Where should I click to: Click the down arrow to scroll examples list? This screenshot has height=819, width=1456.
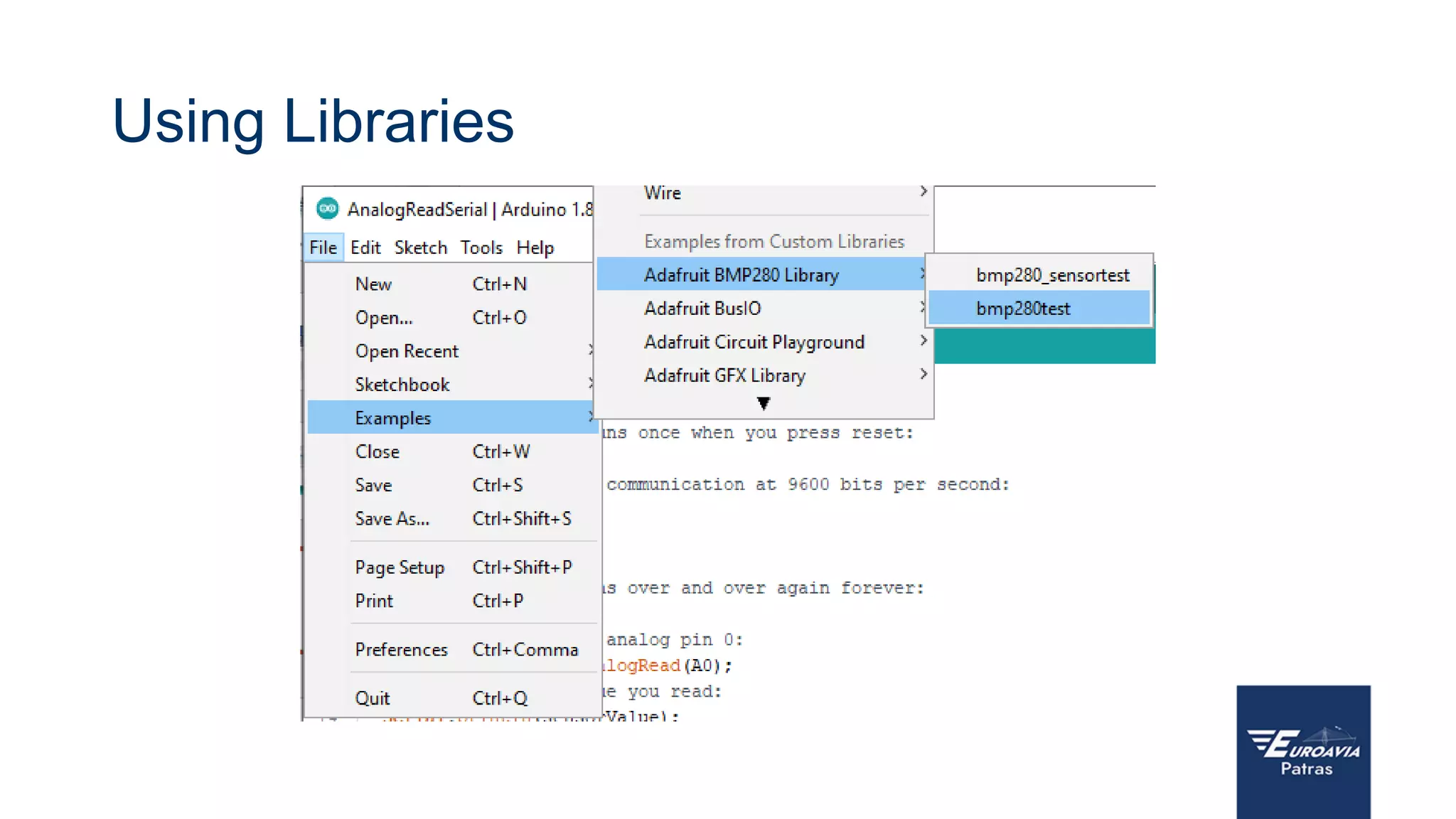coord(764,404)
